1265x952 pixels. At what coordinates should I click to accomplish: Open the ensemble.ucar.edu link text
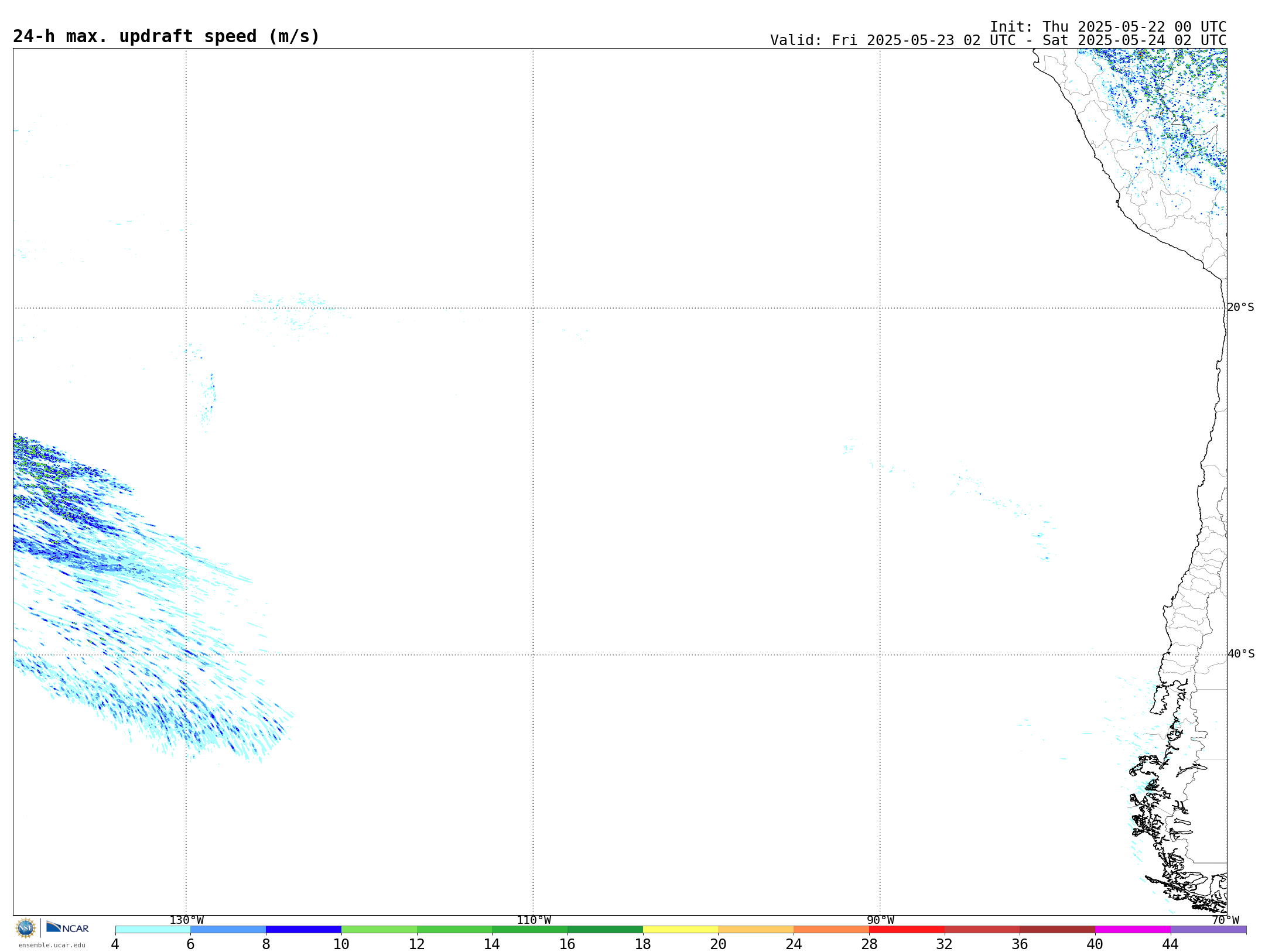(52, 945)
